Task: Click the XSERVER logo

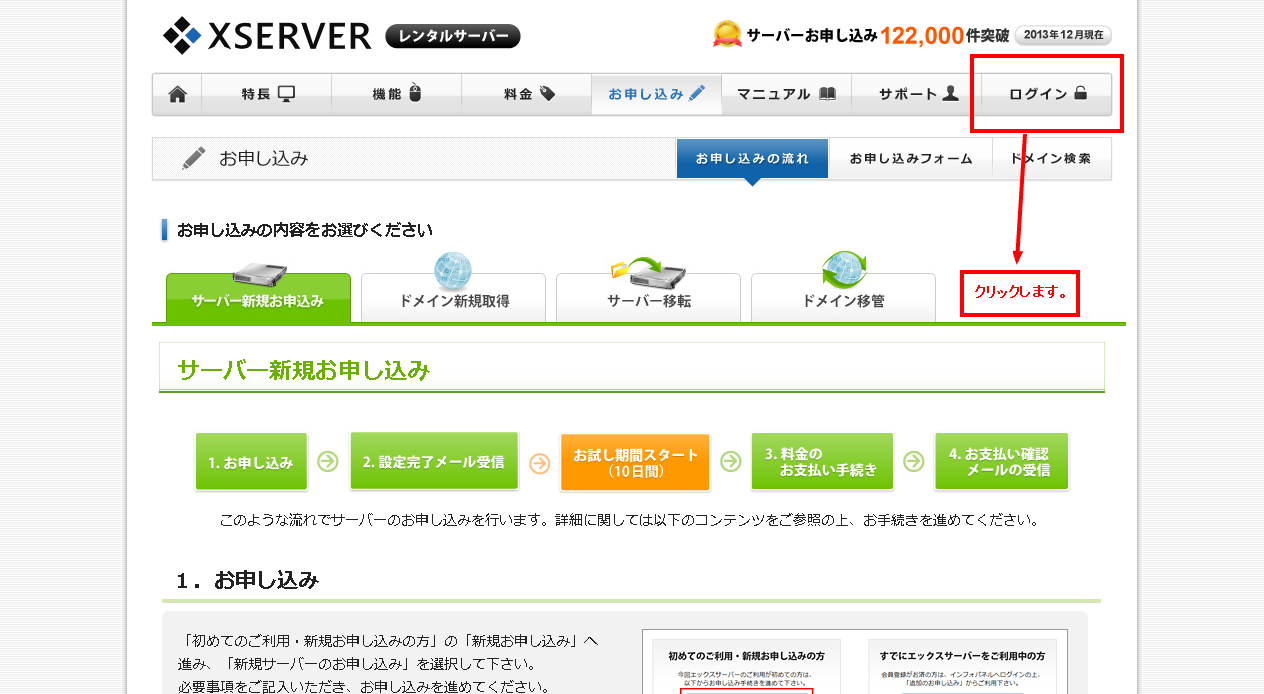Action: (x=267, y=36)
